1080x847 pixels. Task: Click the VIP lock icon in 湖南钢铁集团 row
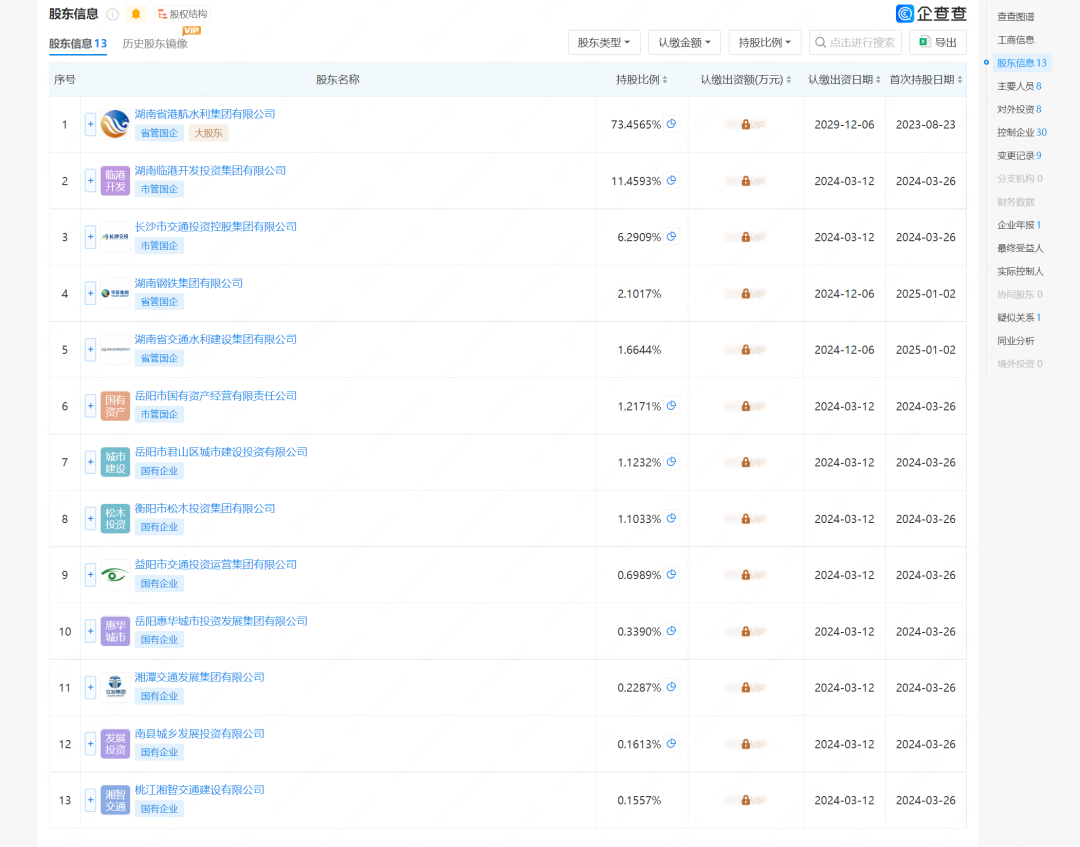click(x=745, y=293)
